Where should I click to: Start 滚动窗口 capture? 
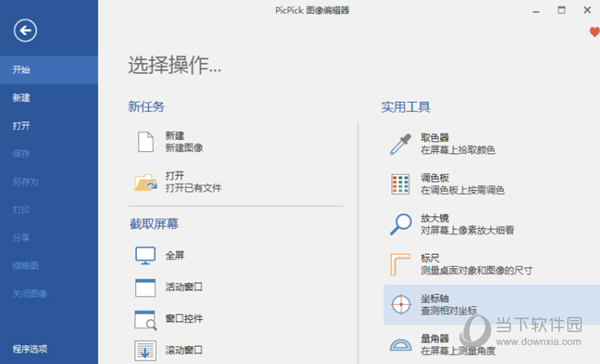pos(184,350)
